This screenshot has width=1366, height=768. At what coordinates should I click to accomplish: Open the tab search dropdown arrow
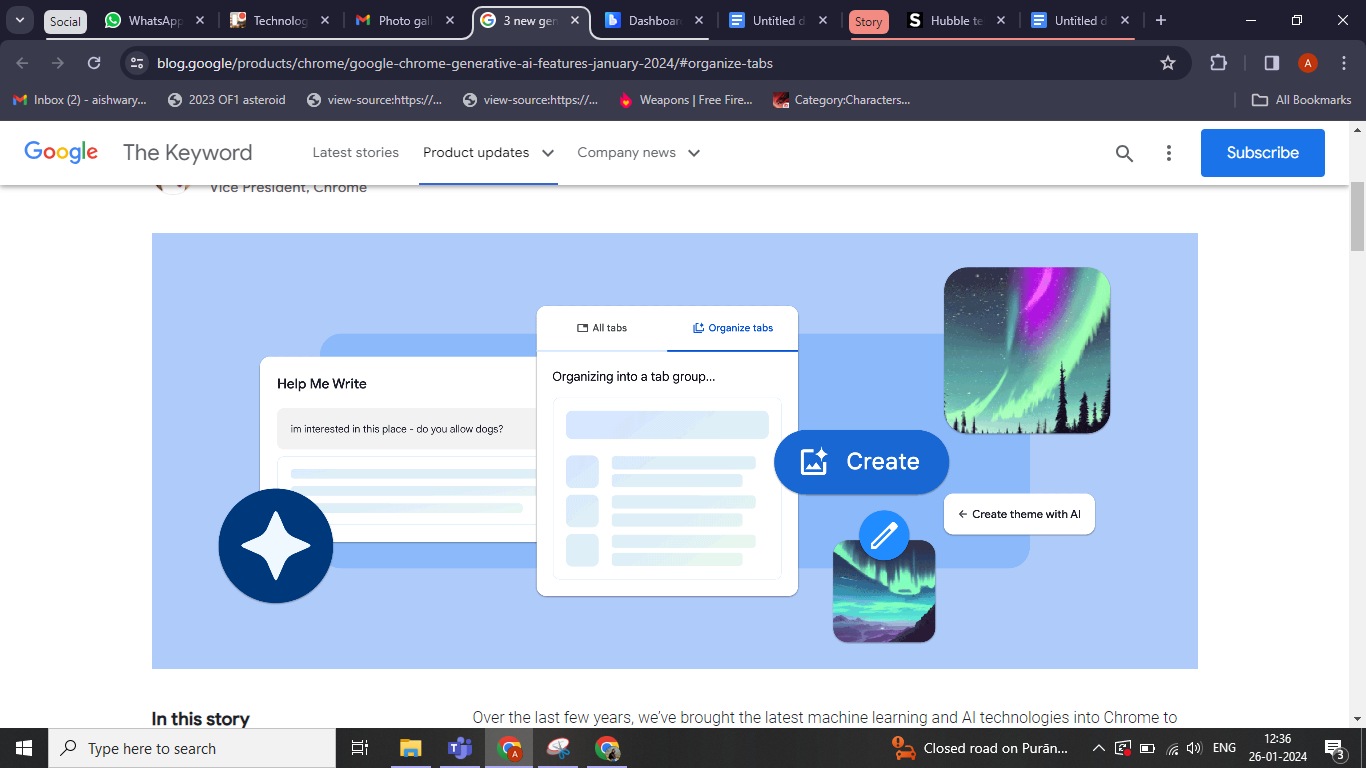[20, 20]
